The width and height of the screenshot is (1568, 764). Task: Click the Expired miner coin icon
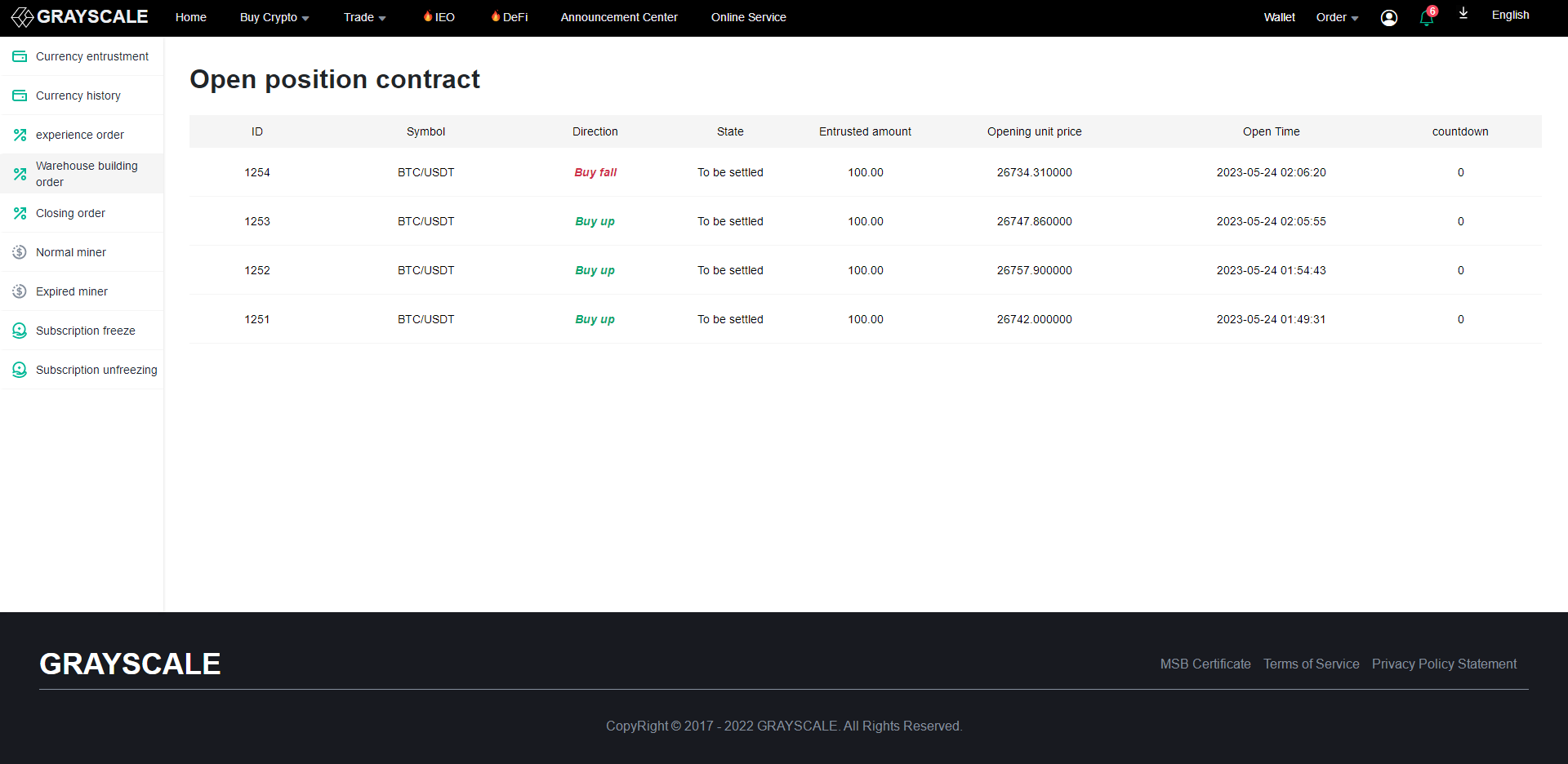click(x=20, y=291)
